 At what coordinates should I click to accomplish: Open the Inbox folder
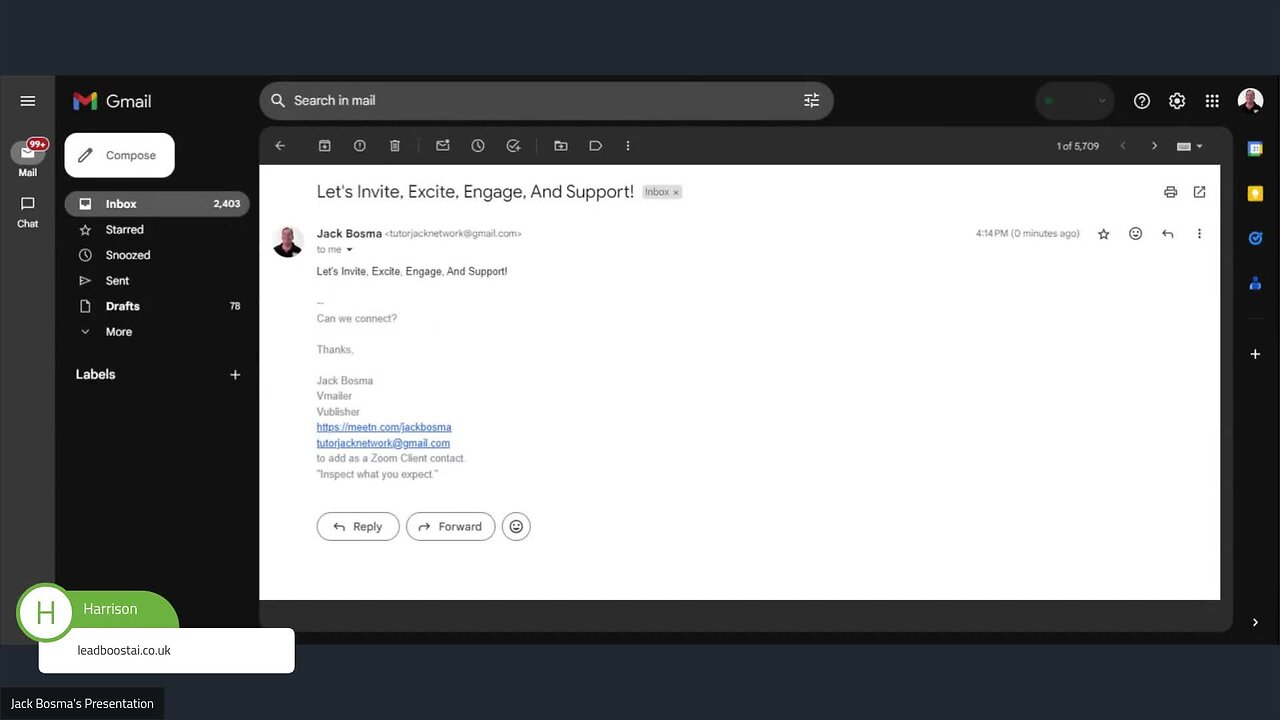click(x=157, y=204)
